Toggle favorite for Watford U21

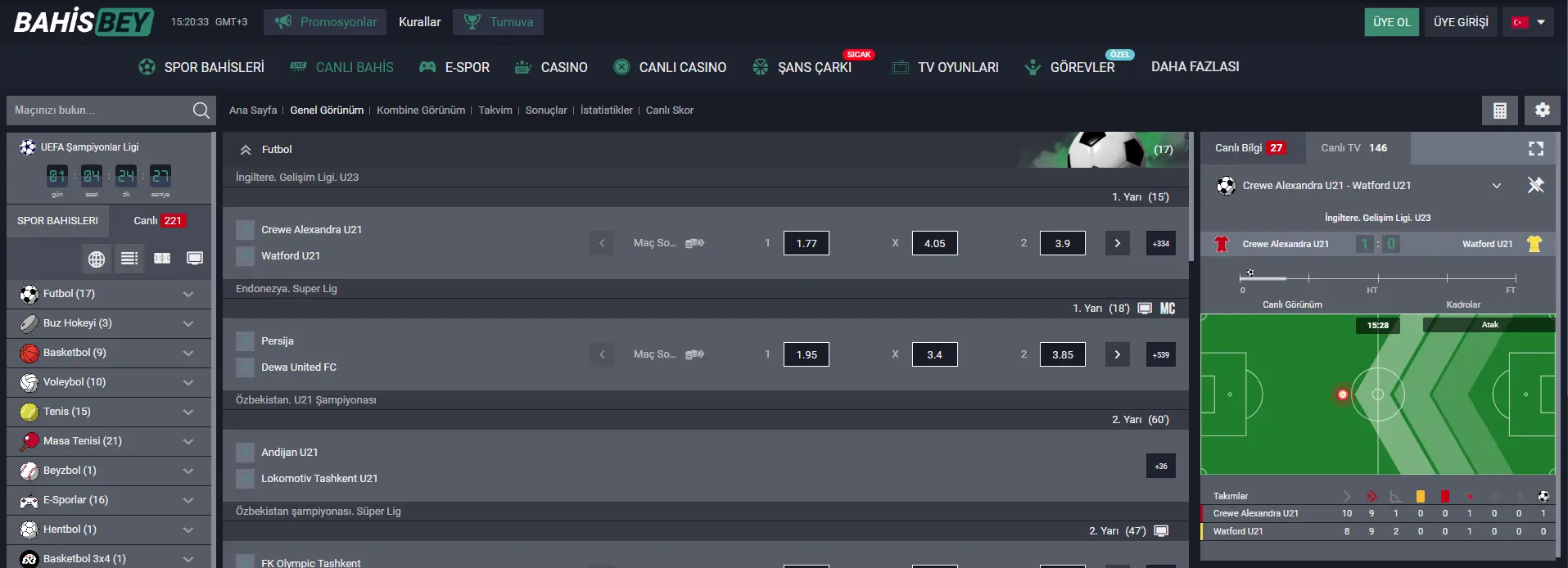point(245,256)
